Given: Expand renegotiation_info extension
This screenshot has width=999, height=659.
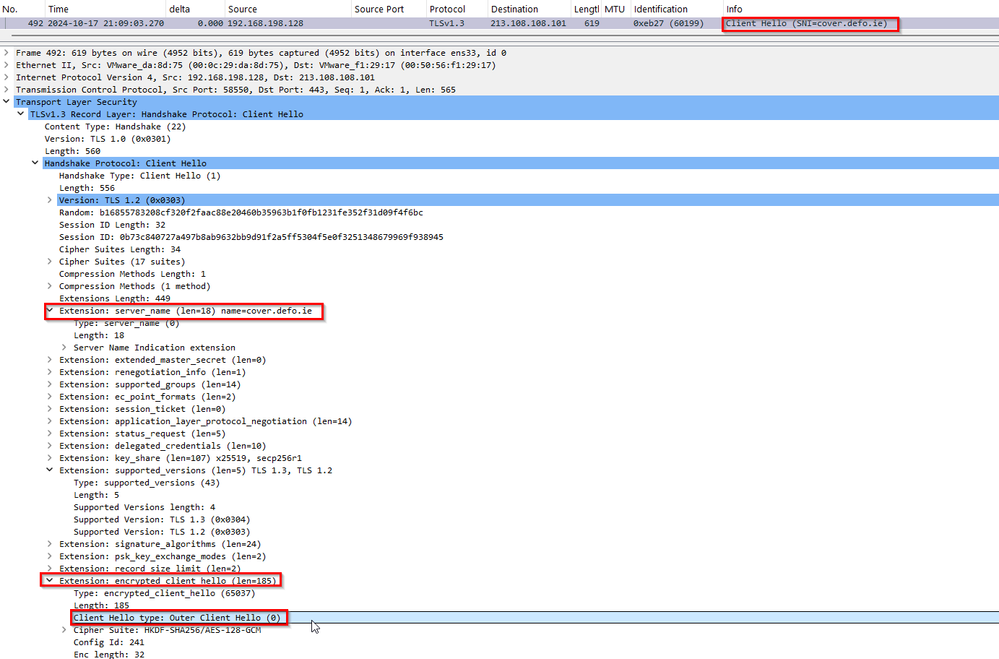Looking at the screenshot, I should (x=49, y=372).
